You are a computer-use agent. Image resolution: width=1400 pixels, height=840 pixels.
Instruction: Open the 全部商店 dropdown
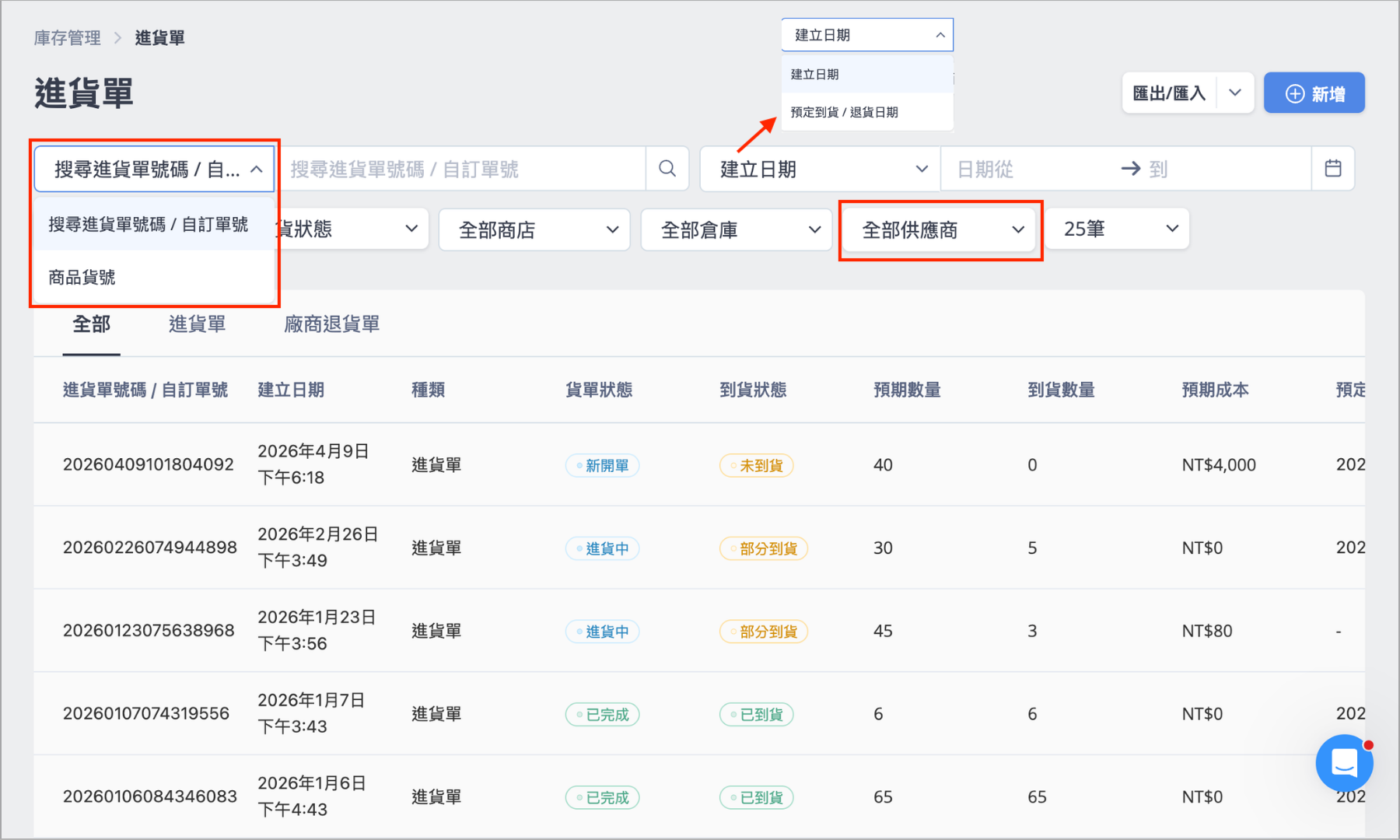click(x=534, y=229)
